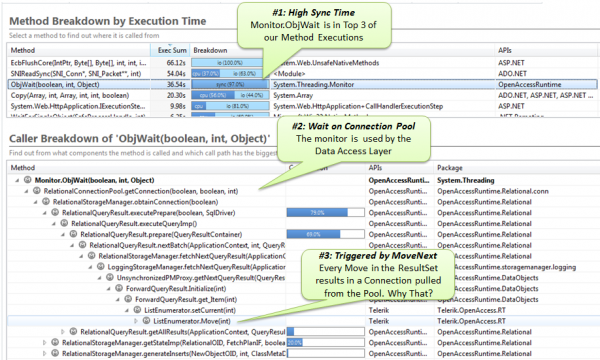Click the method icon beside Monitor.ObjWait
This screenshot has height=360, width=600.
tap(28, 180)
